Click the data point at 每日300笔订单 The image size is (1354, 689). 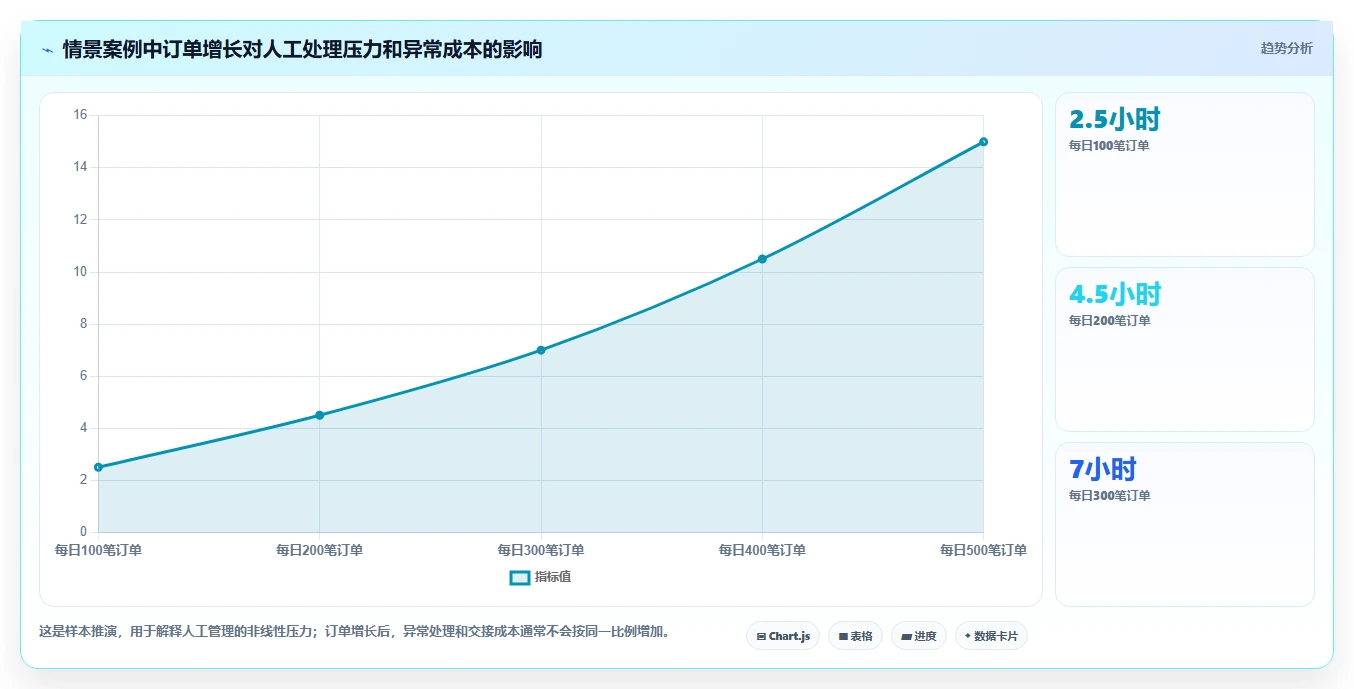point(541,350)
